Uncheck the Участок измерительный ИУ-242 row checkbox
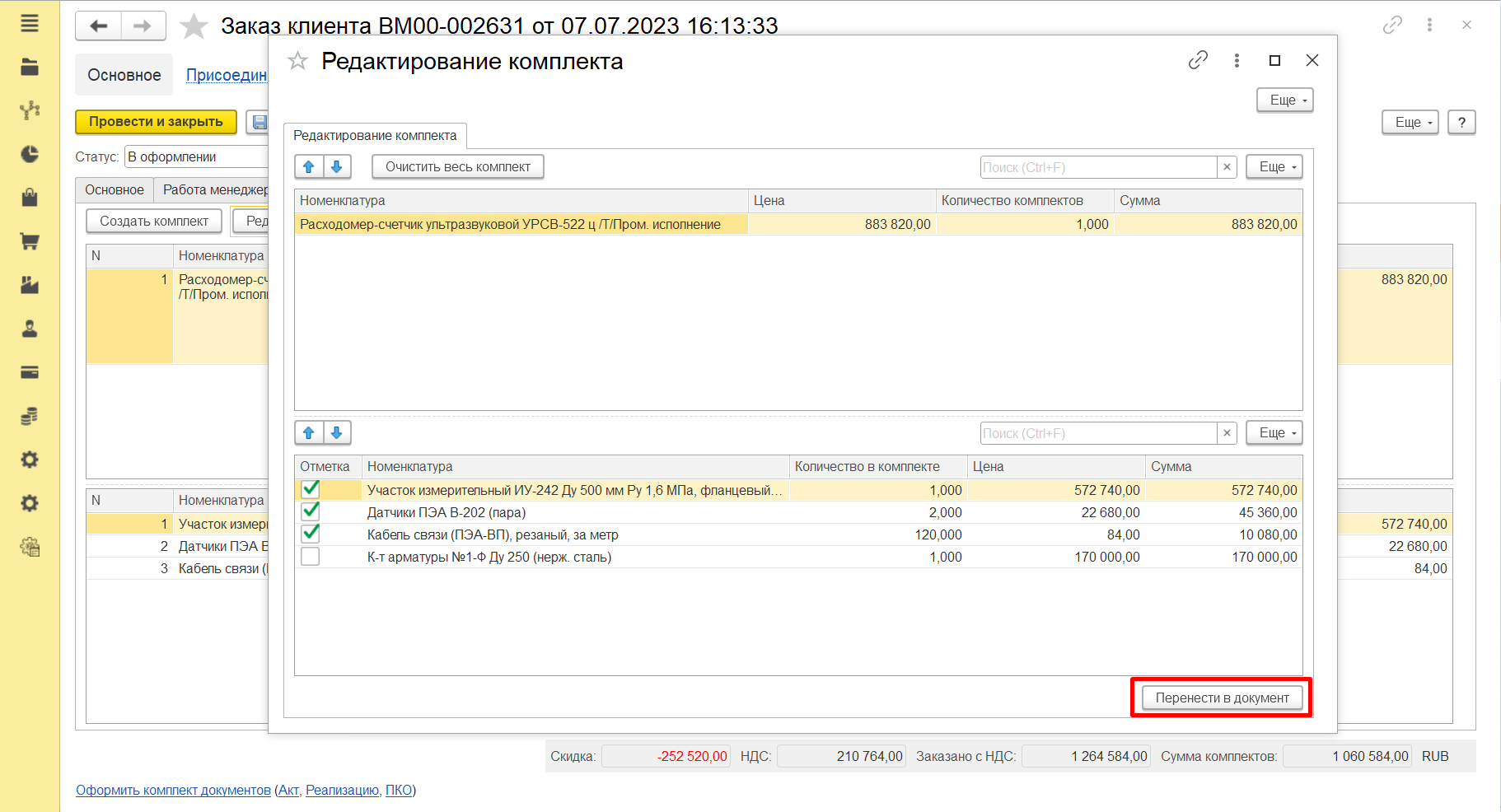This screenshot has width=1501, height=812. tap(311, 490)
